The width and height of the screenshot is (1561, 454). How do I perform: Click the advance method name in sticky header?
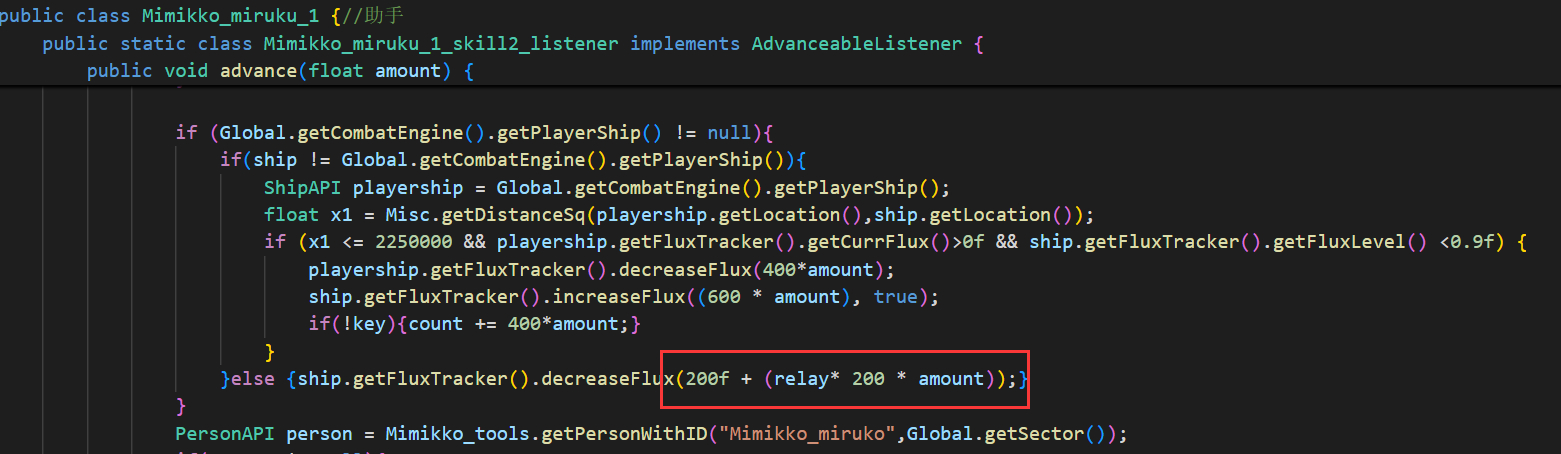(x=258, y=71)
